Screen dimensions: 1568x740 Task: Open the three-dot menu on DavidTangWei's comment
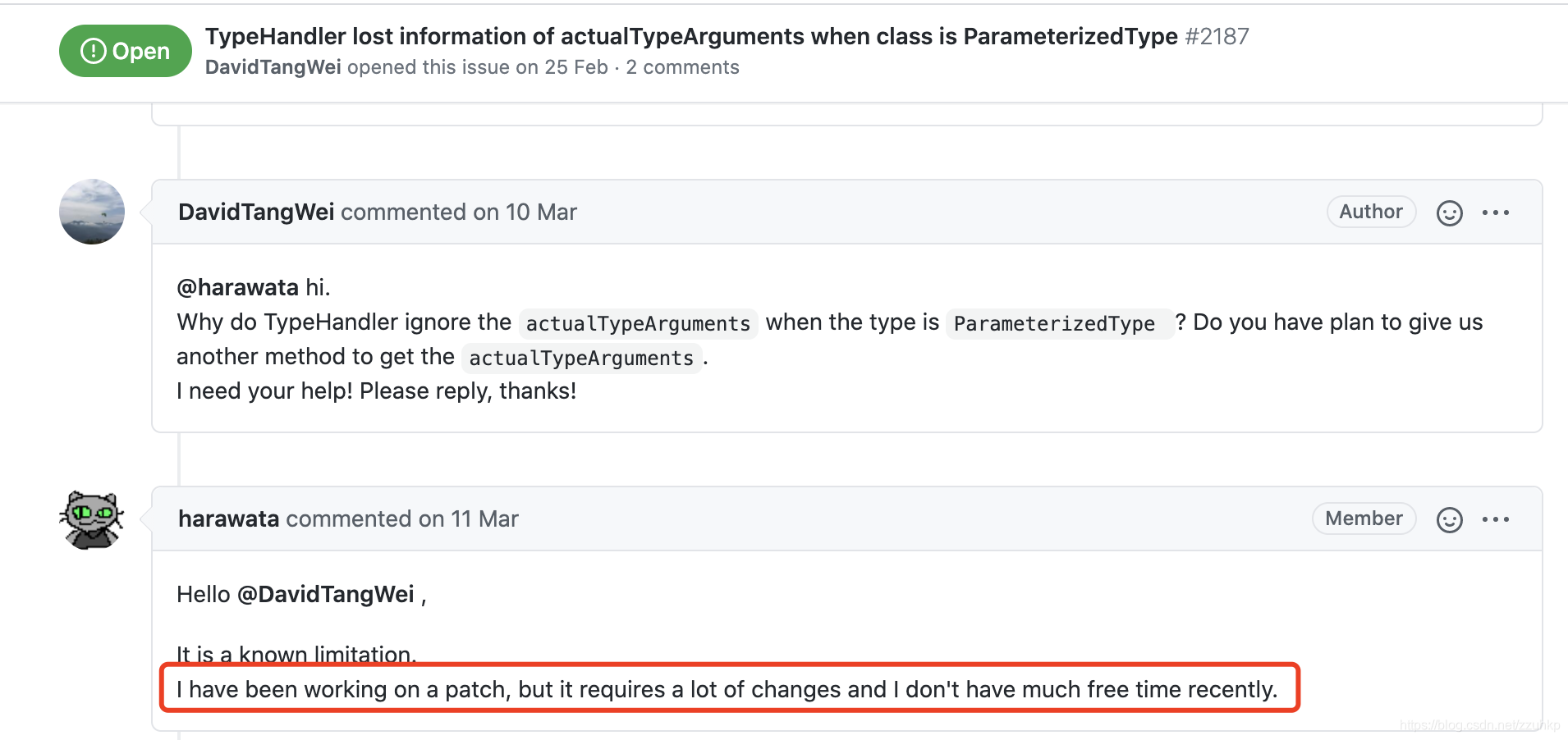[x=1495, y=213]
